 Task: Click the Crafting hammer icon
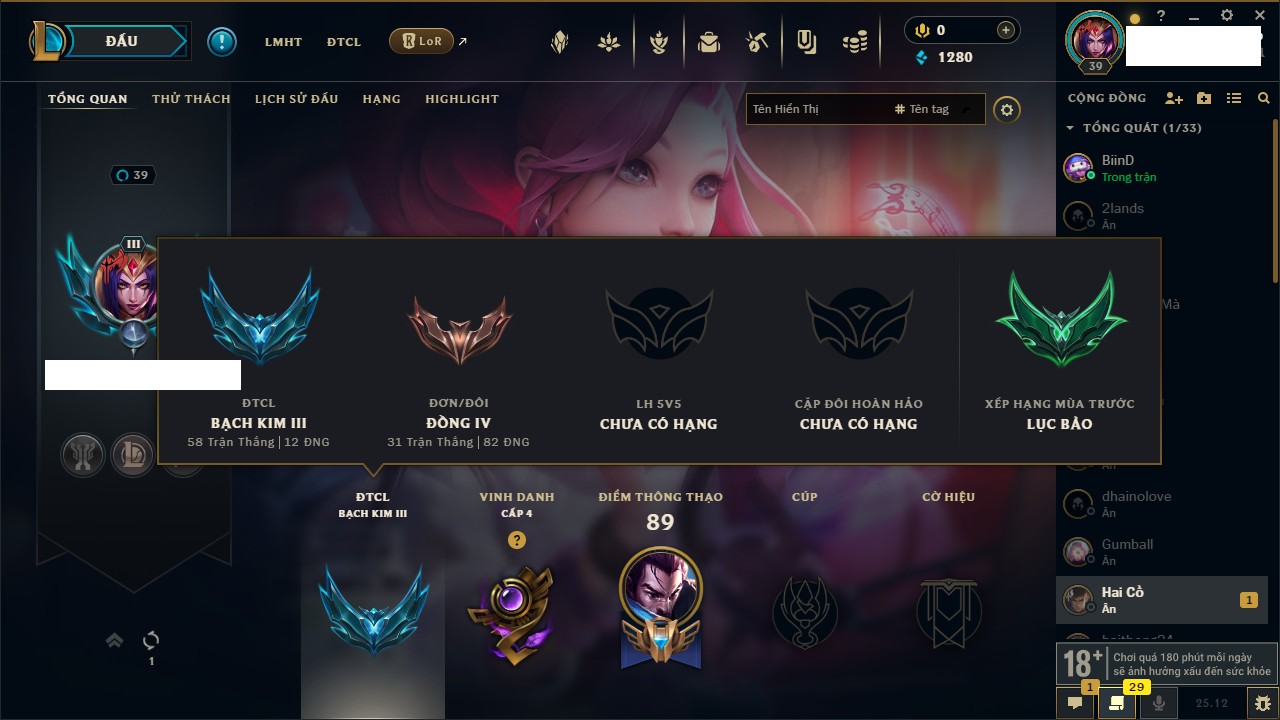coord(757,42)
